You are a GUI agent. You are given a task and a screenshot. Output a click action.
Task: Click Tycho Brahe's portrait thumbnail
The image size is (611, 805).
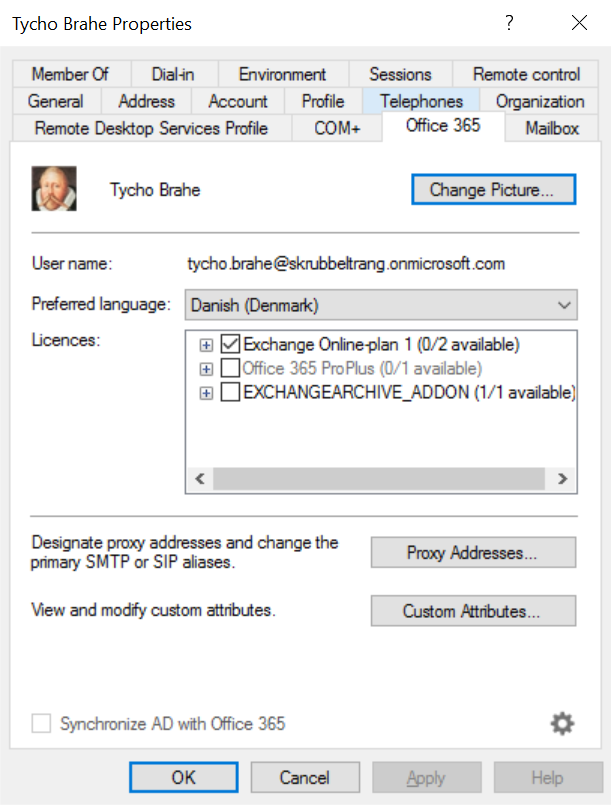coord(54,188)
